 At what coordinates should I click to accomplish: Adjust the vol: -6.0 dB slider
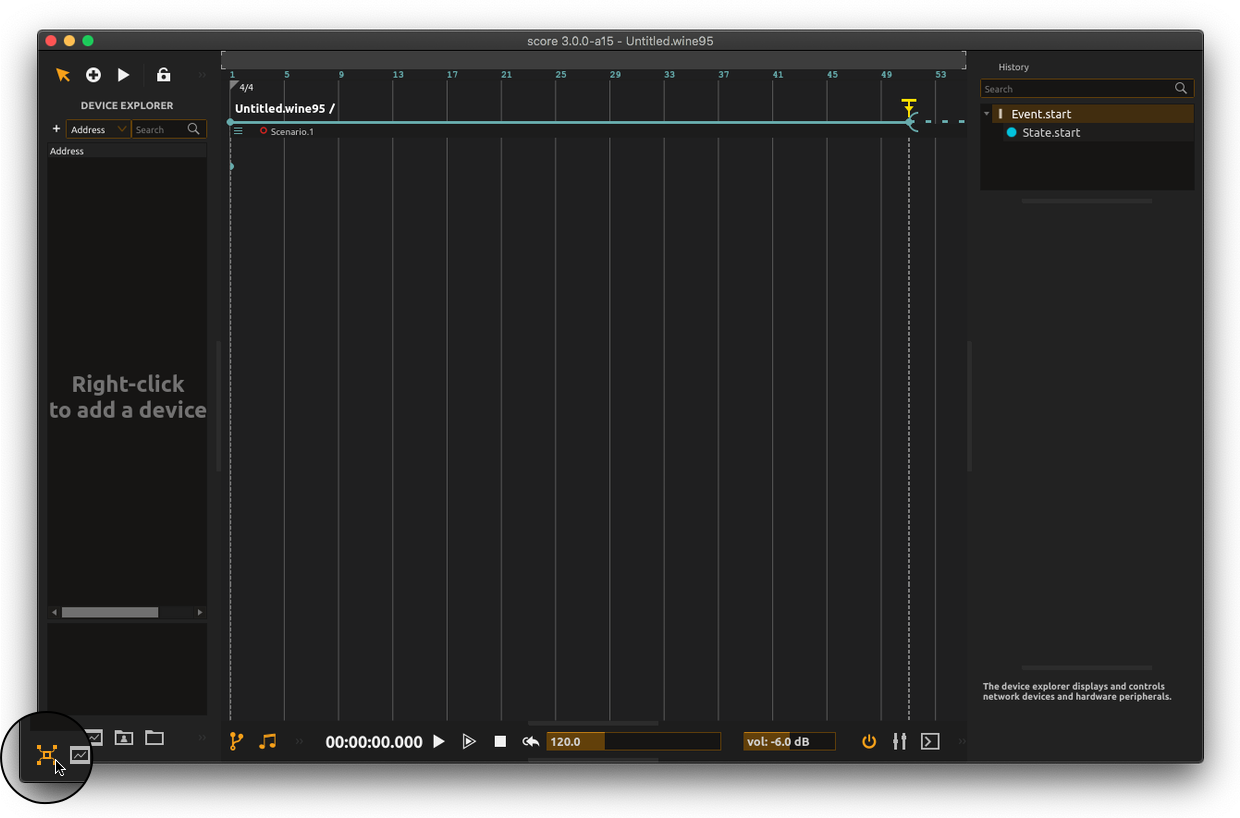click(x=789, y=741)
